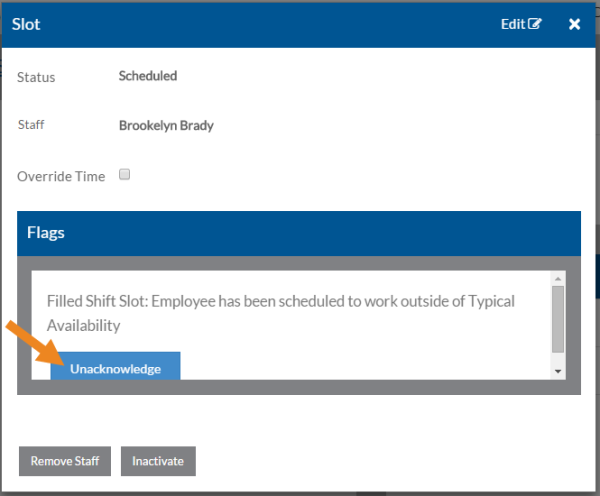Image resolution: width=600 pixels, height=496 pixels.
Task: Click the Inactivate button
Action: [159, 461]
